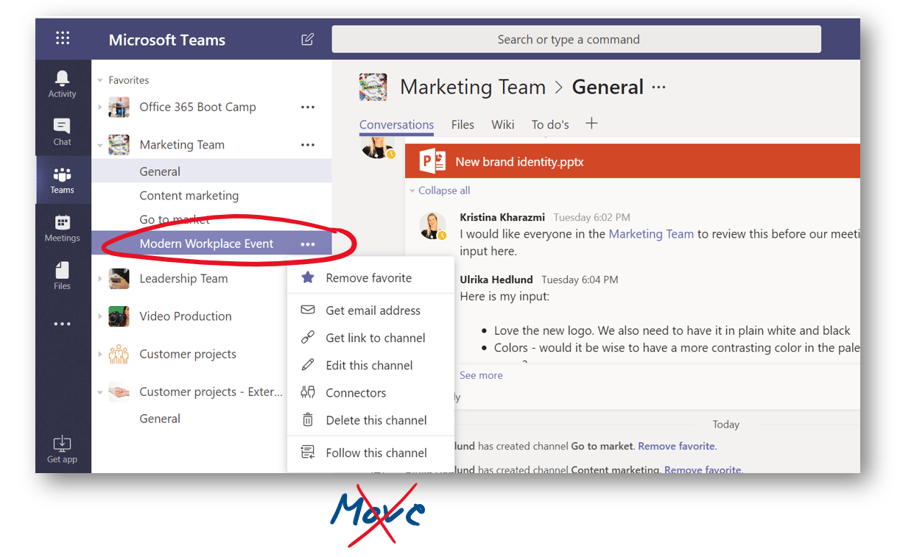Click Collapse all in conversation
This screenshot has height=557, width=900.
pos(444,191)
